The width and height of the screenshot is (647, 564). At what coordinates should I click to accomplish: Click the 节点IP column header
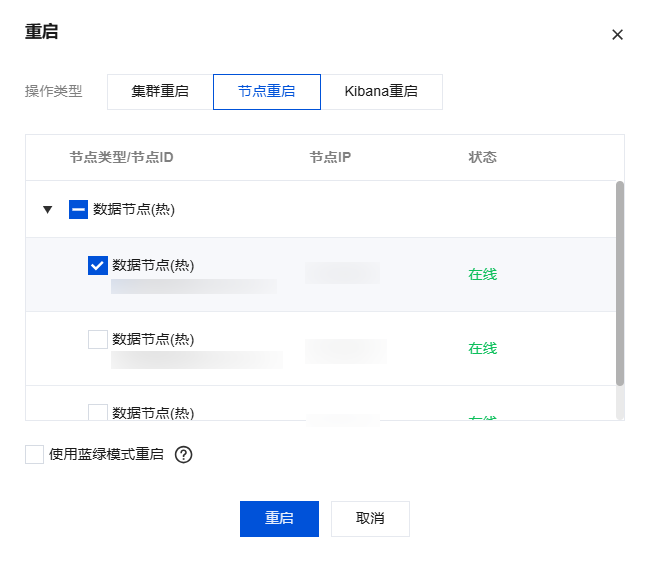tap(330, 158)
